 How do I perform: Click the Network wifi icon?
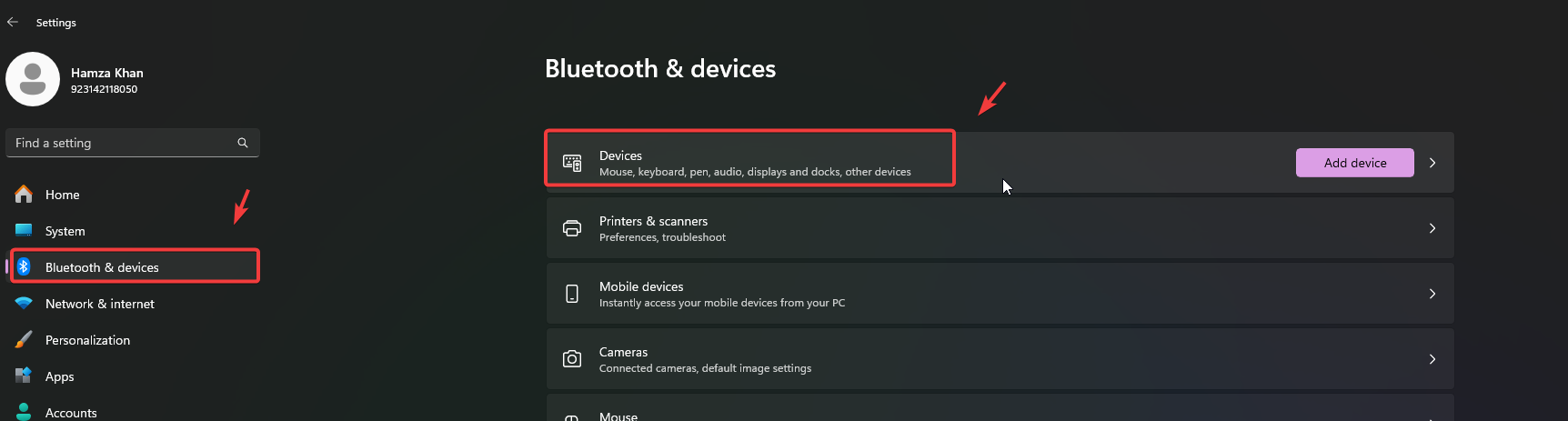(24, 304)
